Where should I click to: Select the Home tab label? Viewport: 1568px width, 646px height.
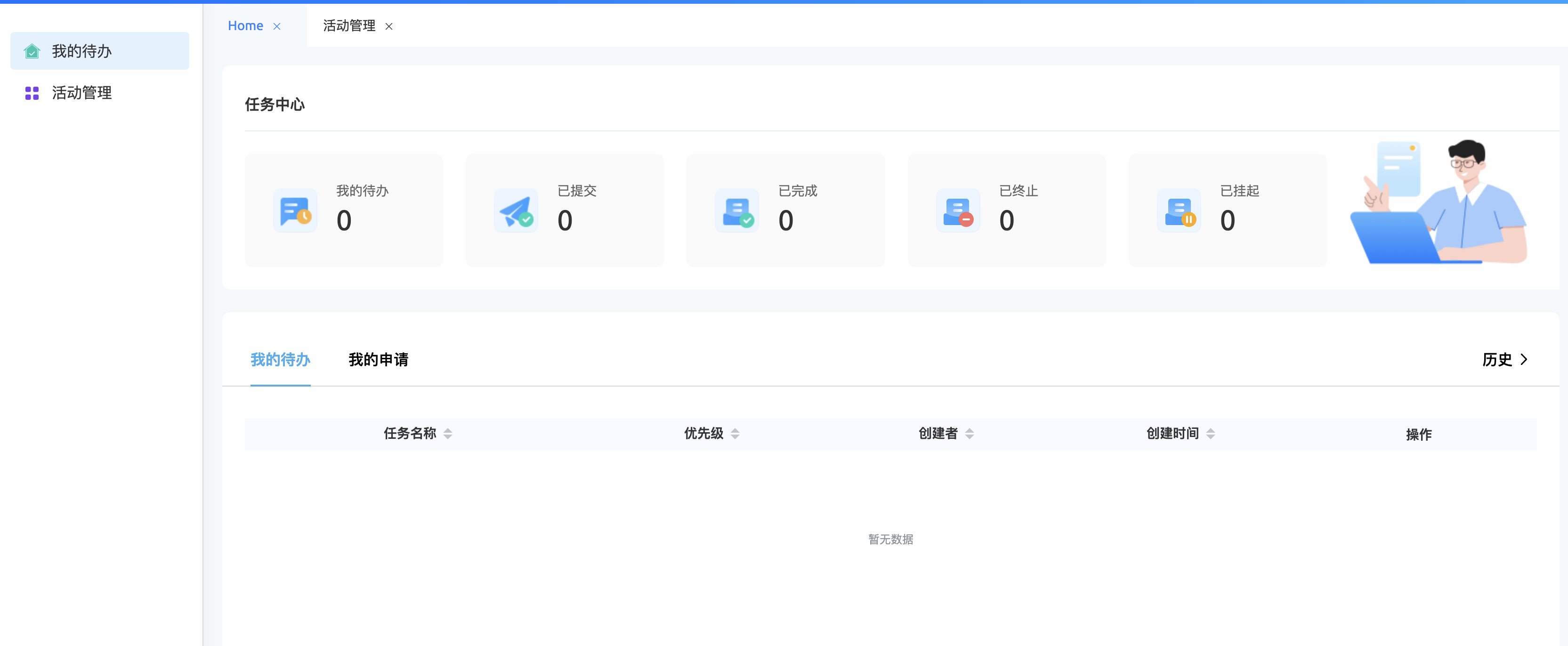(245, 25)
